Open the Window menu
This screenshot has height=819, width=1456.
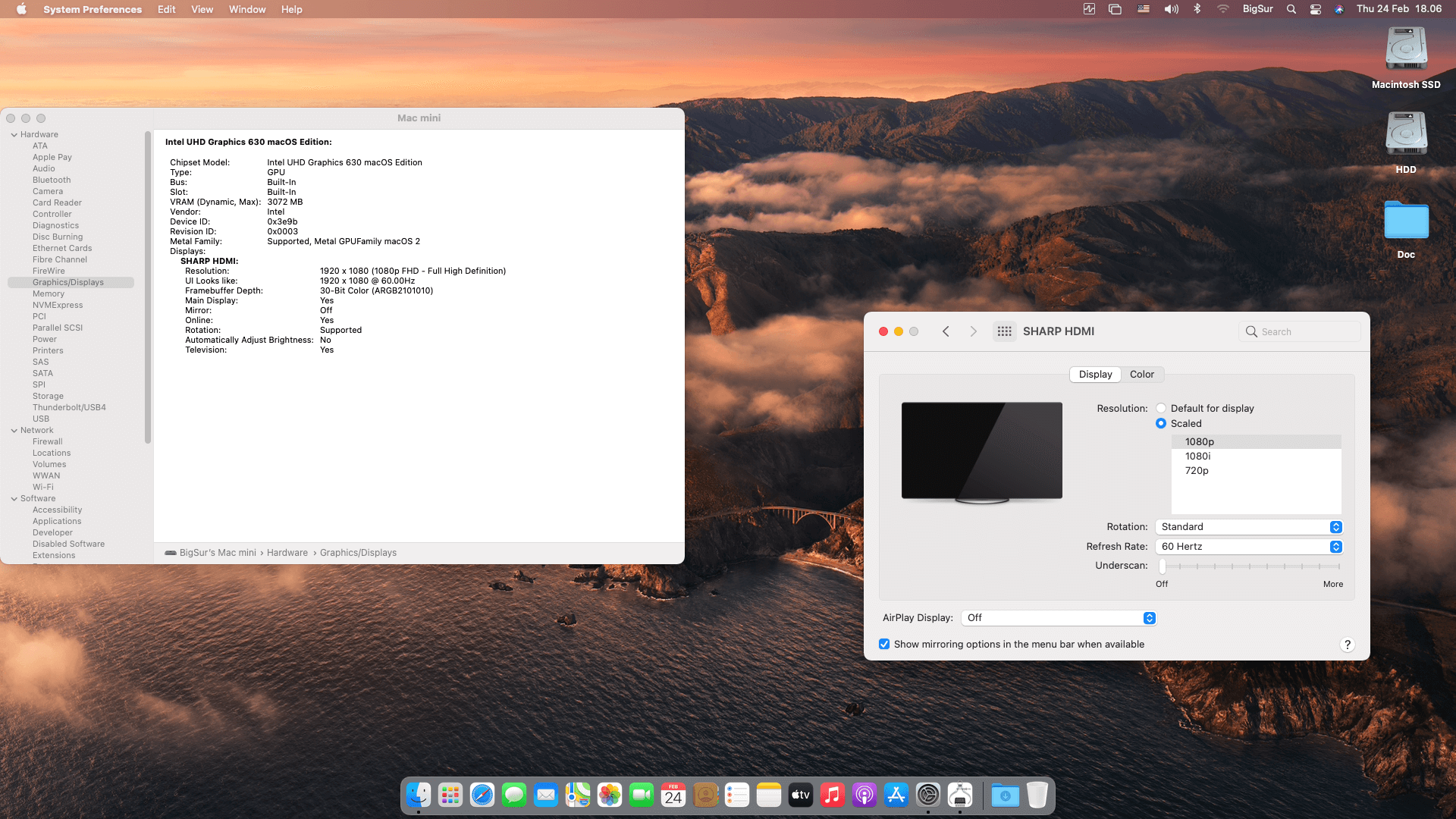coord(247,9)
